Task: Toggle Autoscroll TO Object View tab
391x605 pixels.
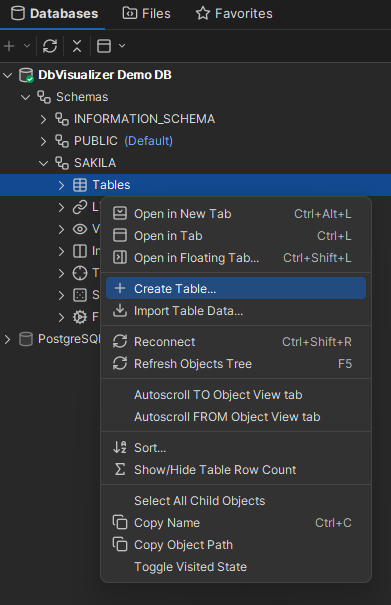Action: tap(236, 395)
